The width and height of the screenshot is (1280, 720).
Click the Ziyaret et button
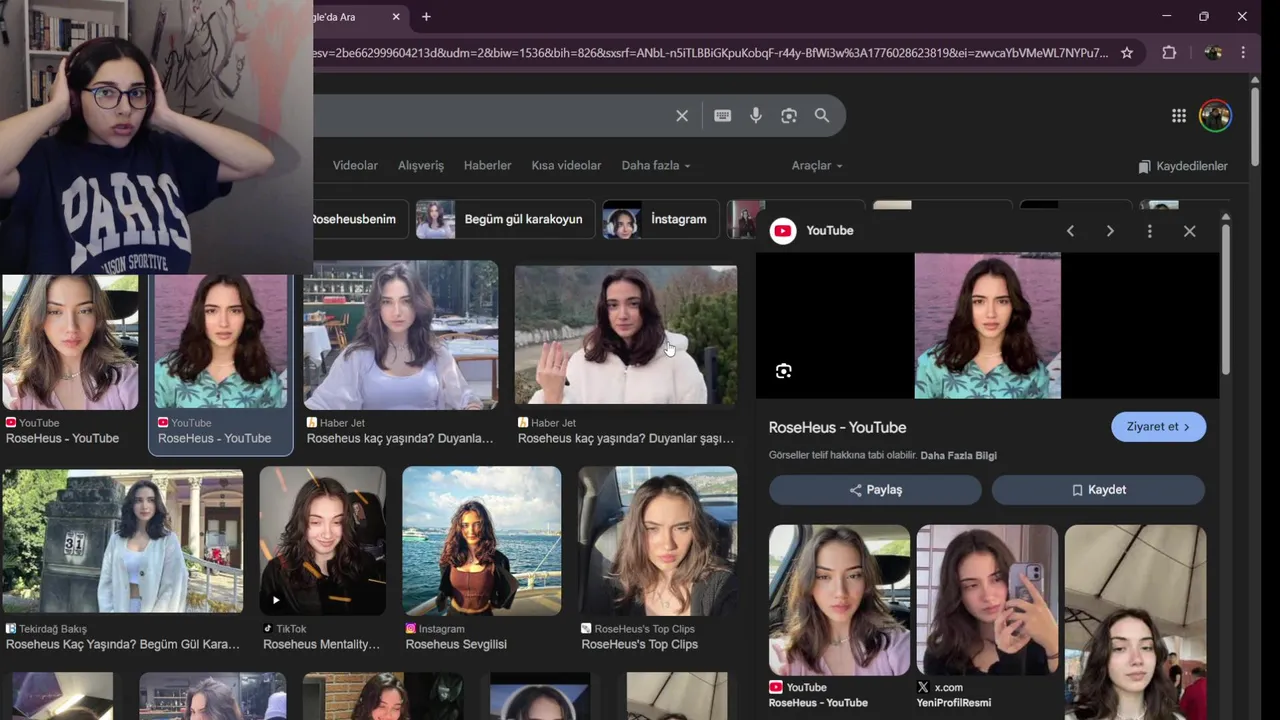1158,427
